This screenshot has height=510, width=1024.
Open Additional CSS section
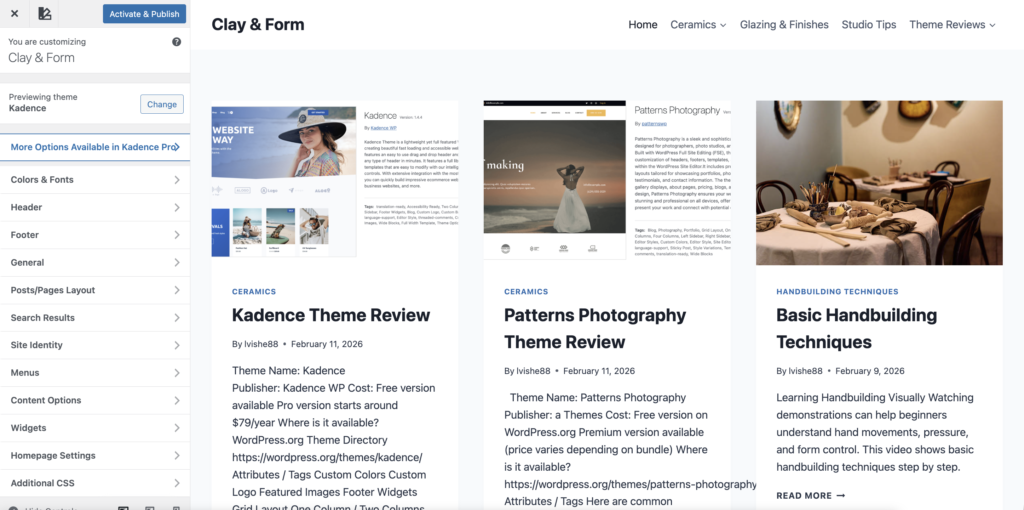pyautogui.click(x=94, y=483)
